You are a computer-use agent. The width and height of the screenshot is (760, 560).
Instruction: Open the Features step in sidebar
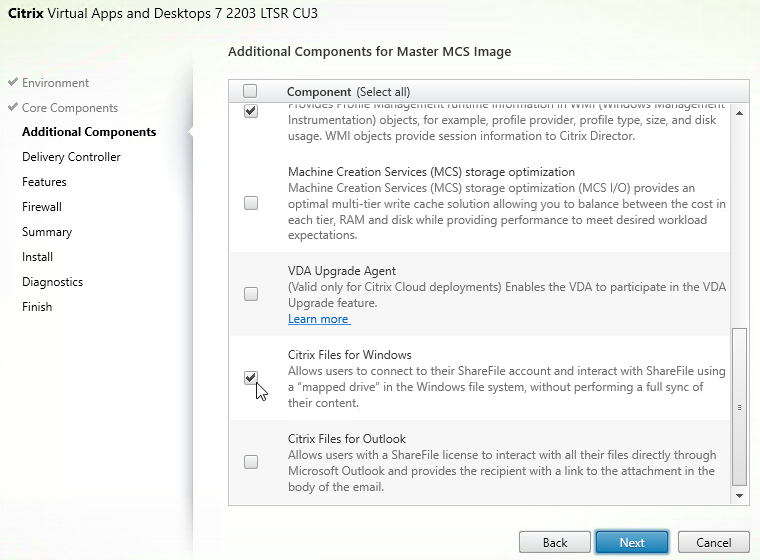pyautogui.click(x=44, y=182)
